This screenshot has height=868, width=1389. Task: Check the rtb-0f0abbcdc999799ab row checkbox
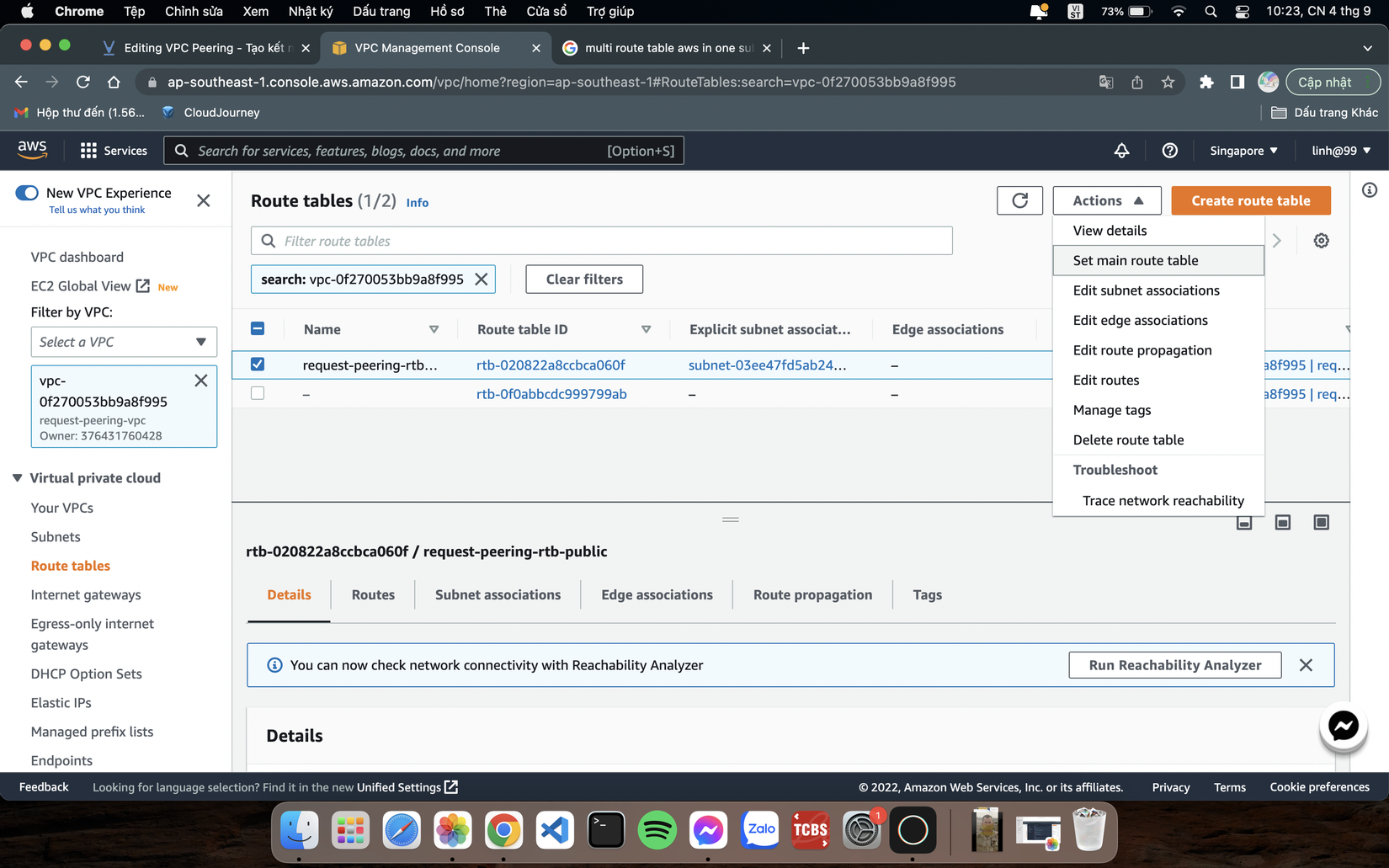coord(258,393)
